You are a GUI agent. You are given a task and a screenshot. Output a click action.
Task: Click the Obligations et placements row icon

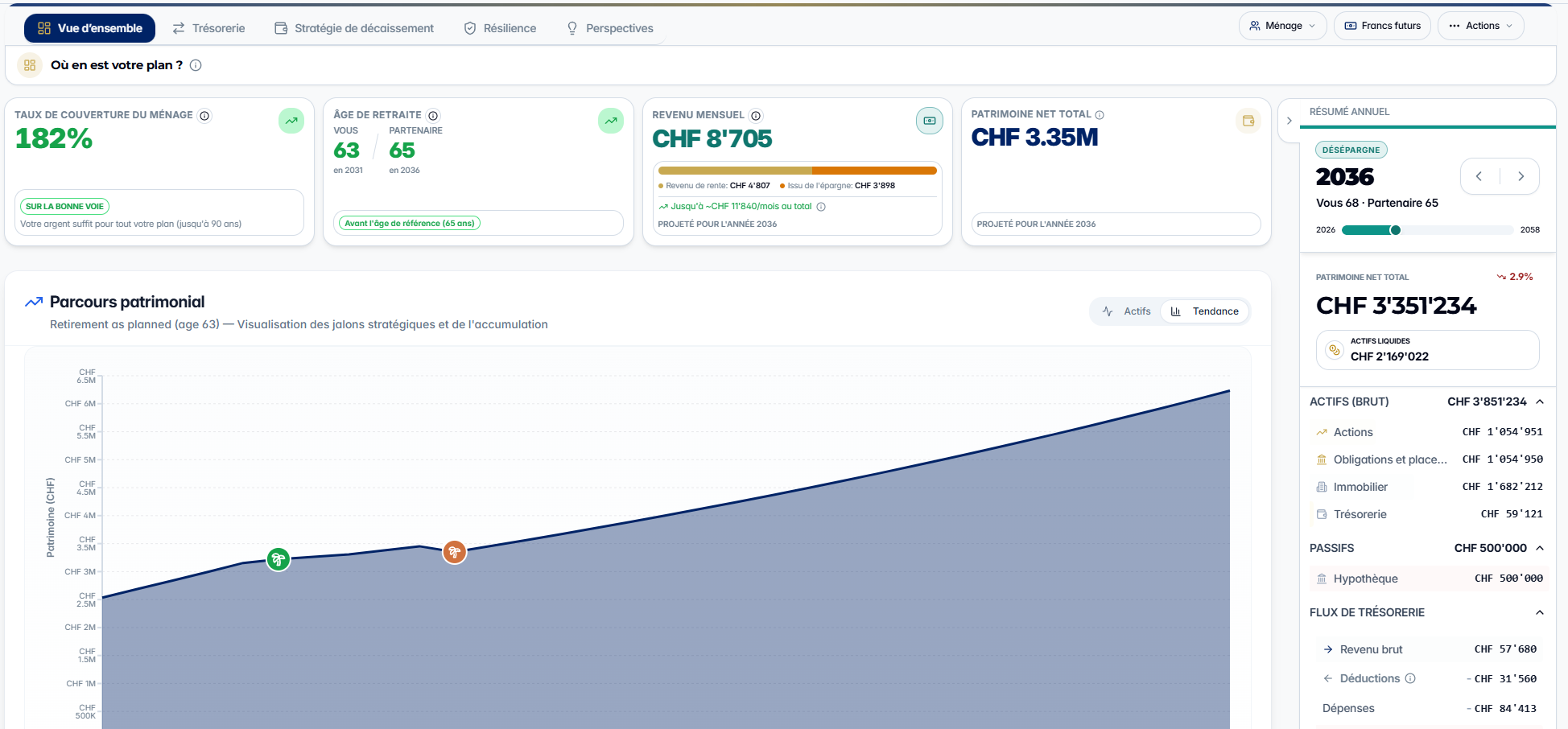tap(1322, 459)
